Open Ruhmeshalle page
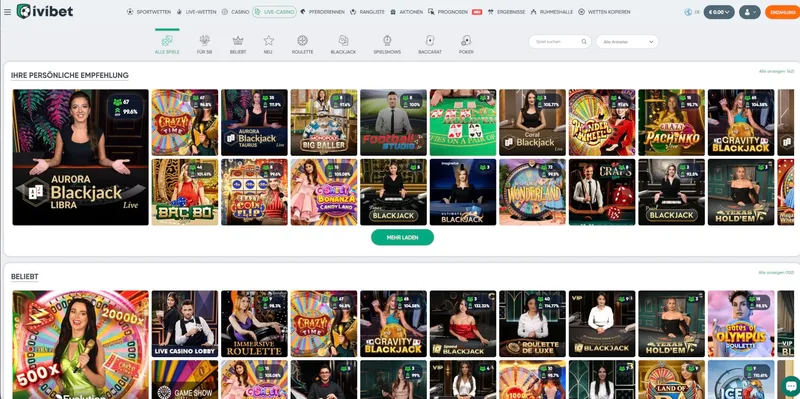Viewport: 800px width, 399px height. 552,12
